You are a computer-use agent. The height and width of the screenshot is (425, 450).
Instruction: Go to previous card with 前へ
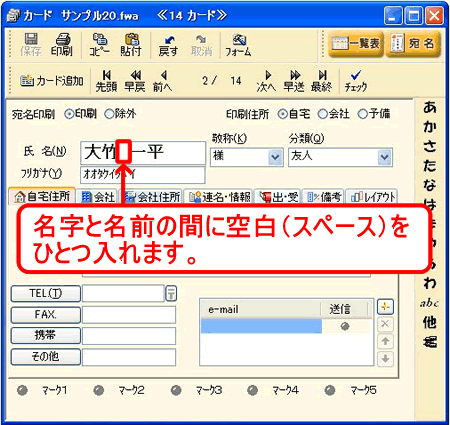coord(163,81)
